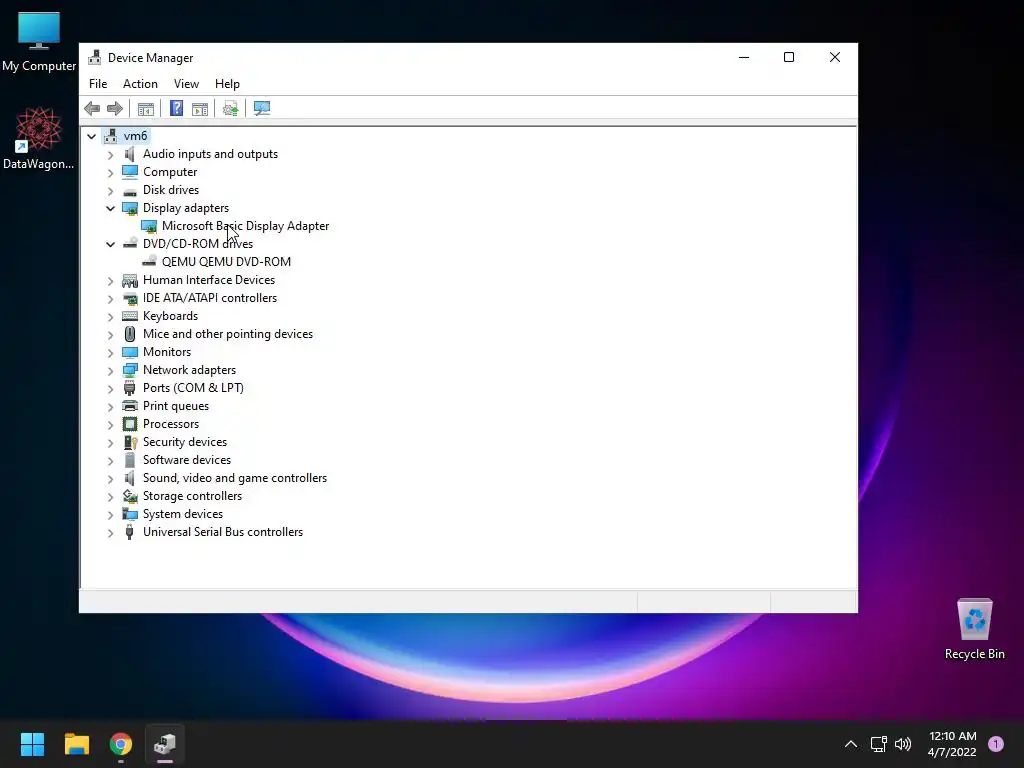Select the My Computer desktop icon
1024x768 pixels.
tap(39, 41)
